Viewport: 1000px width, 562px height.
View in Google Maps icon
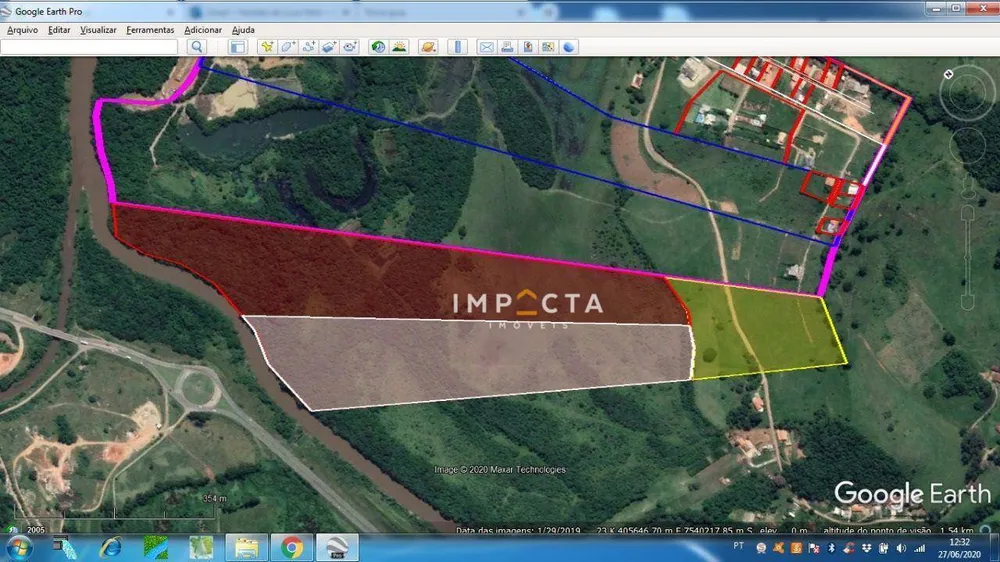tap(548, 47)
